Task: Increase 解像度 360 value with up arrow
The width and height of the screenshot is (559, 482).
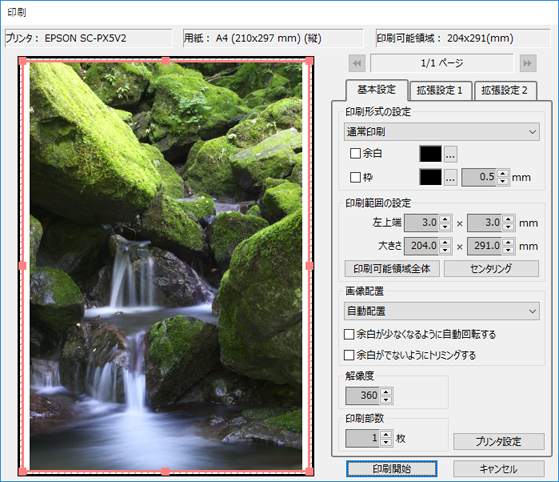Action: [x=386, y=391]
